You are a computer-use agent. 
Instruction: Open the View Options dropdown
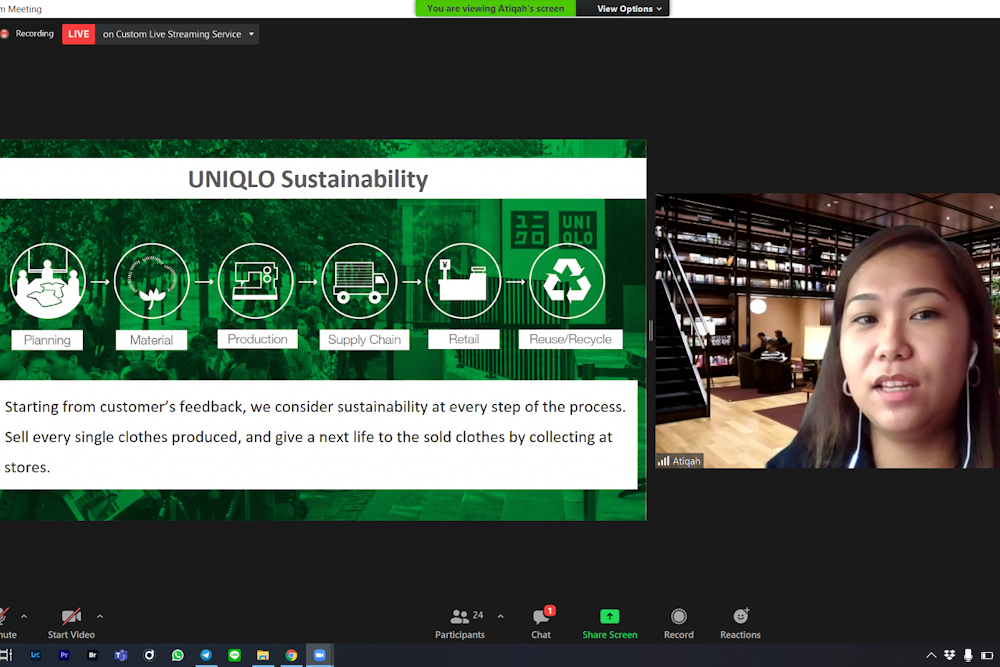629,9
